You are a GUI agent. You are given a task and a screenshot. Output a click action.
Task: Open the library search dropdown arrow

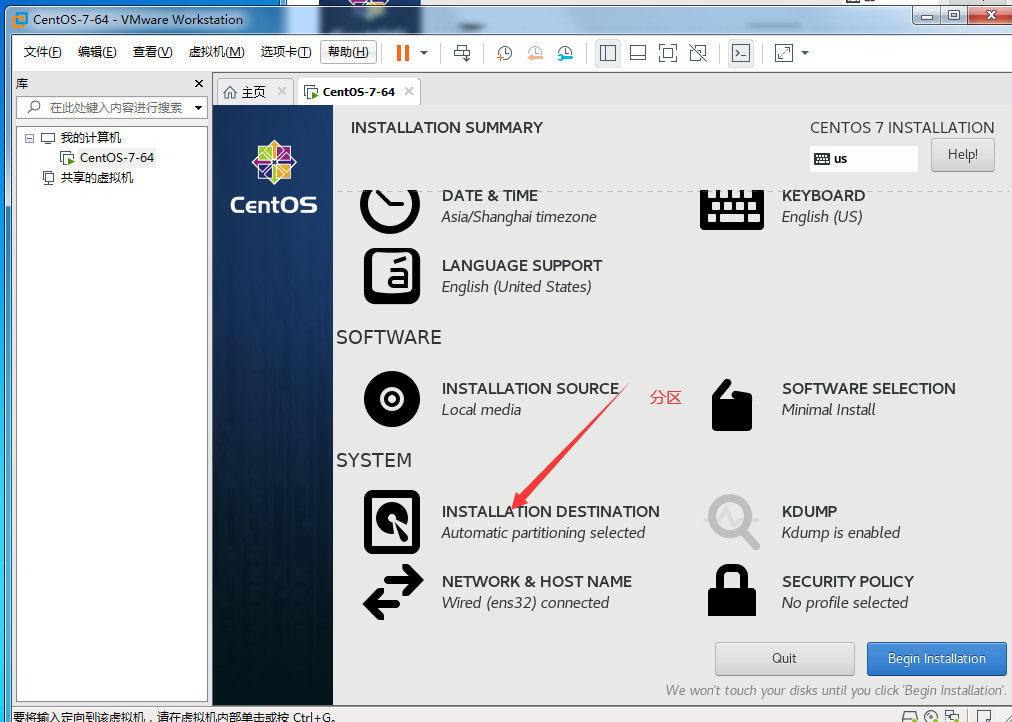[199, 108]
